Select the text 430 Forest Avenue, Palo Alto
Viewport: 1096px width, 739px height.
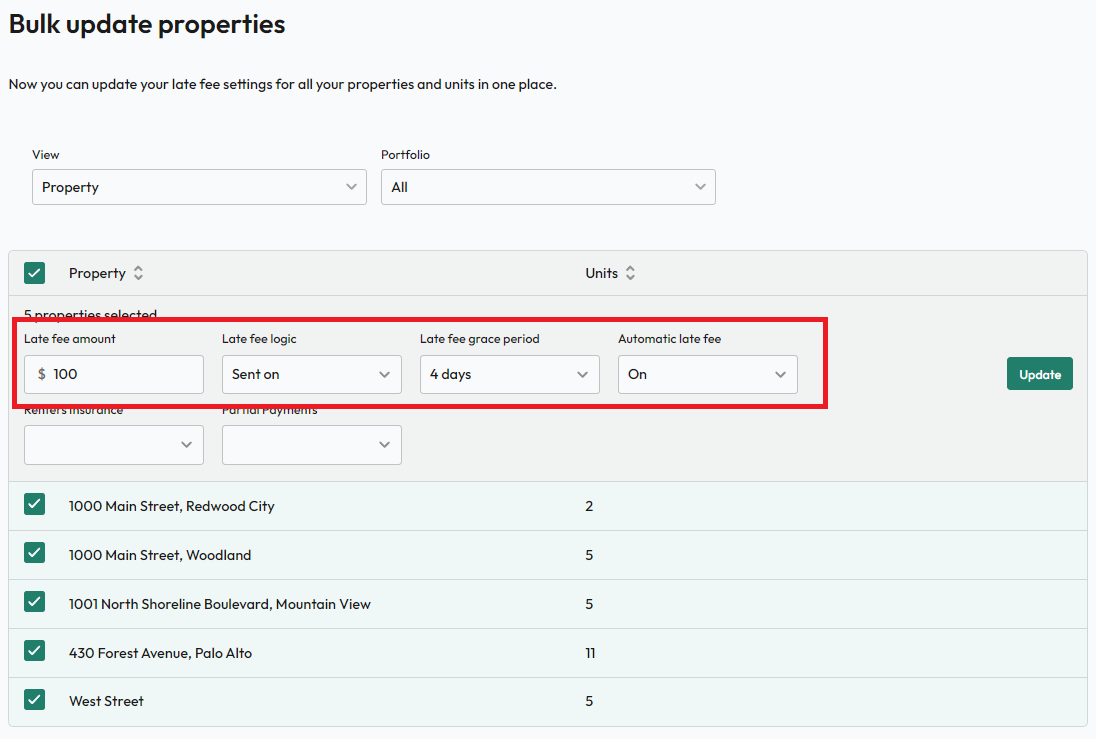[160, 653]
